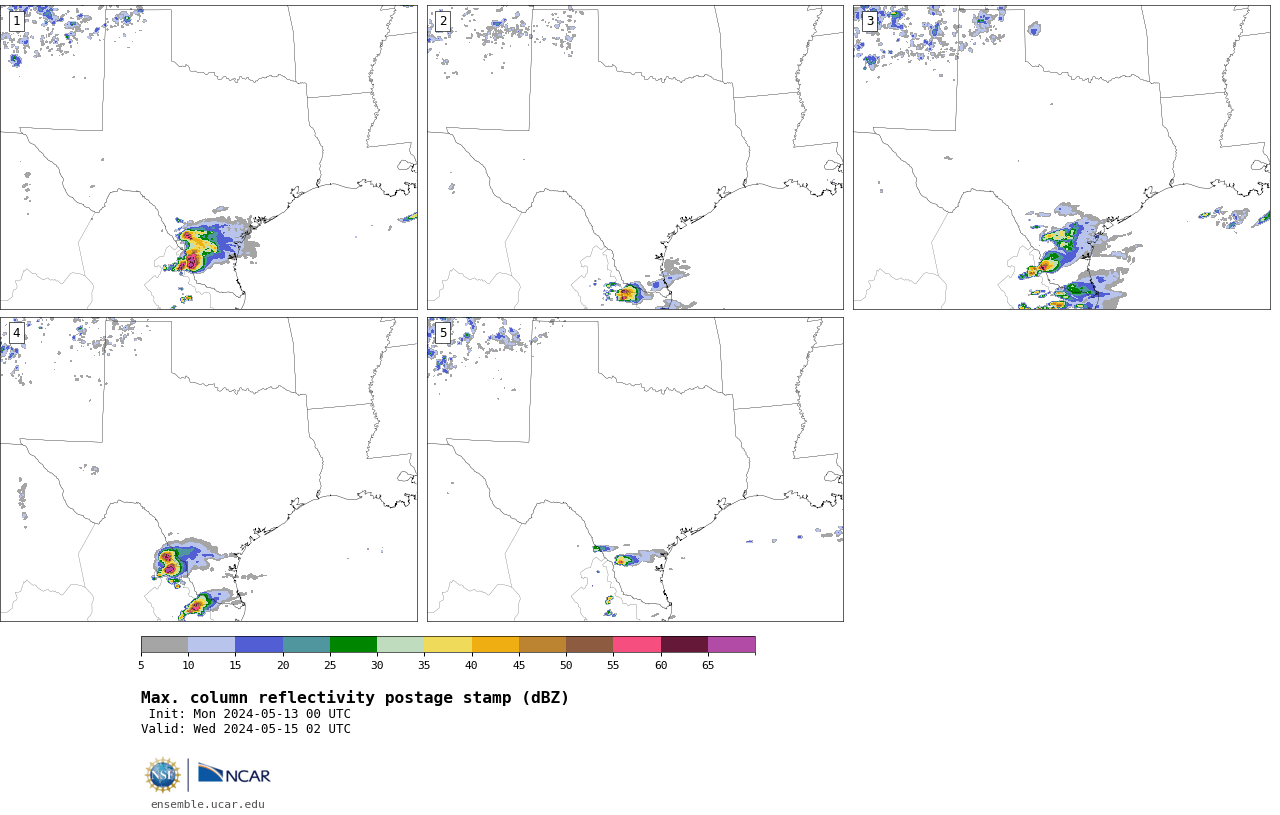Viewport: 1280px width, 815px height.
Task: Open ensemble member 2 reflectivity map
Action: pyautogui.click(x=635, y=157)
